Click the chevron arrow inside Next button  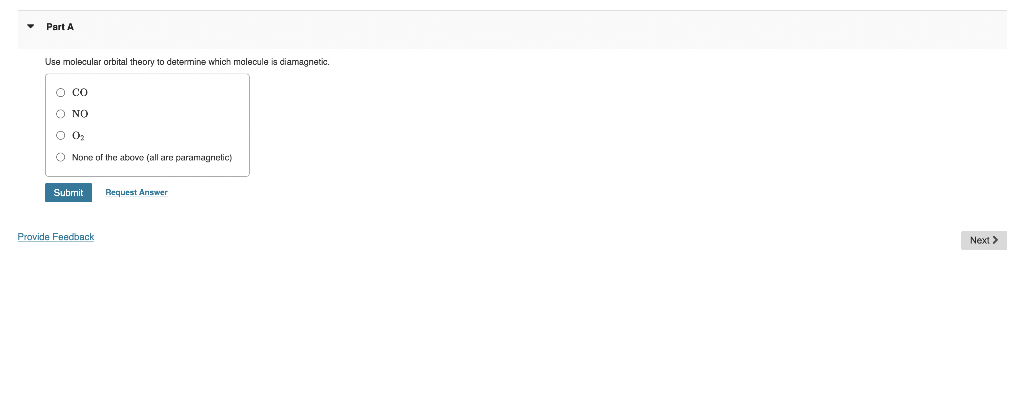pyautogui.click(x=995, y=240)
